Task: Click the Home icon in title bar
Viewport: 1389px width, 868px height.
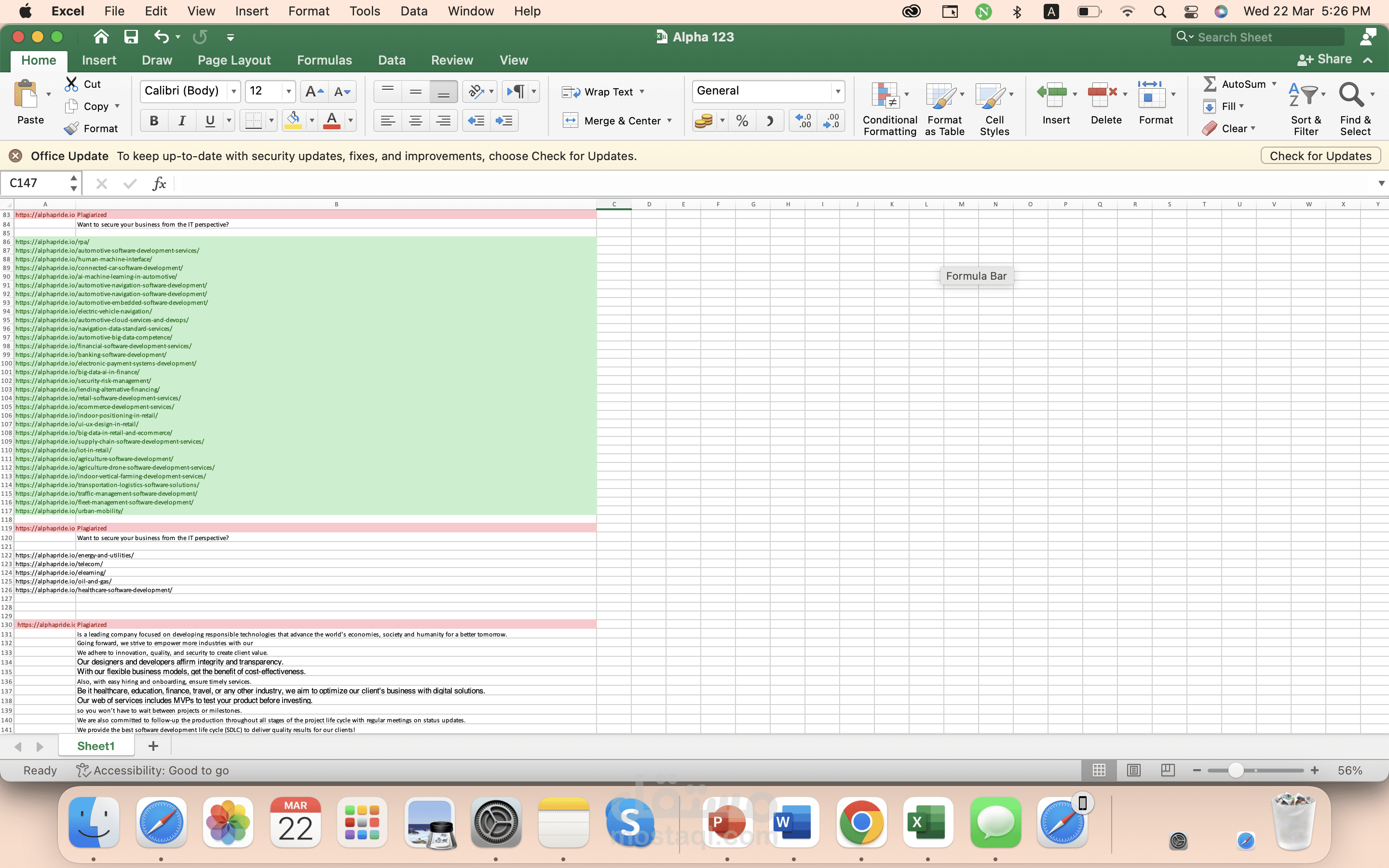Action: tap(101, 37)
